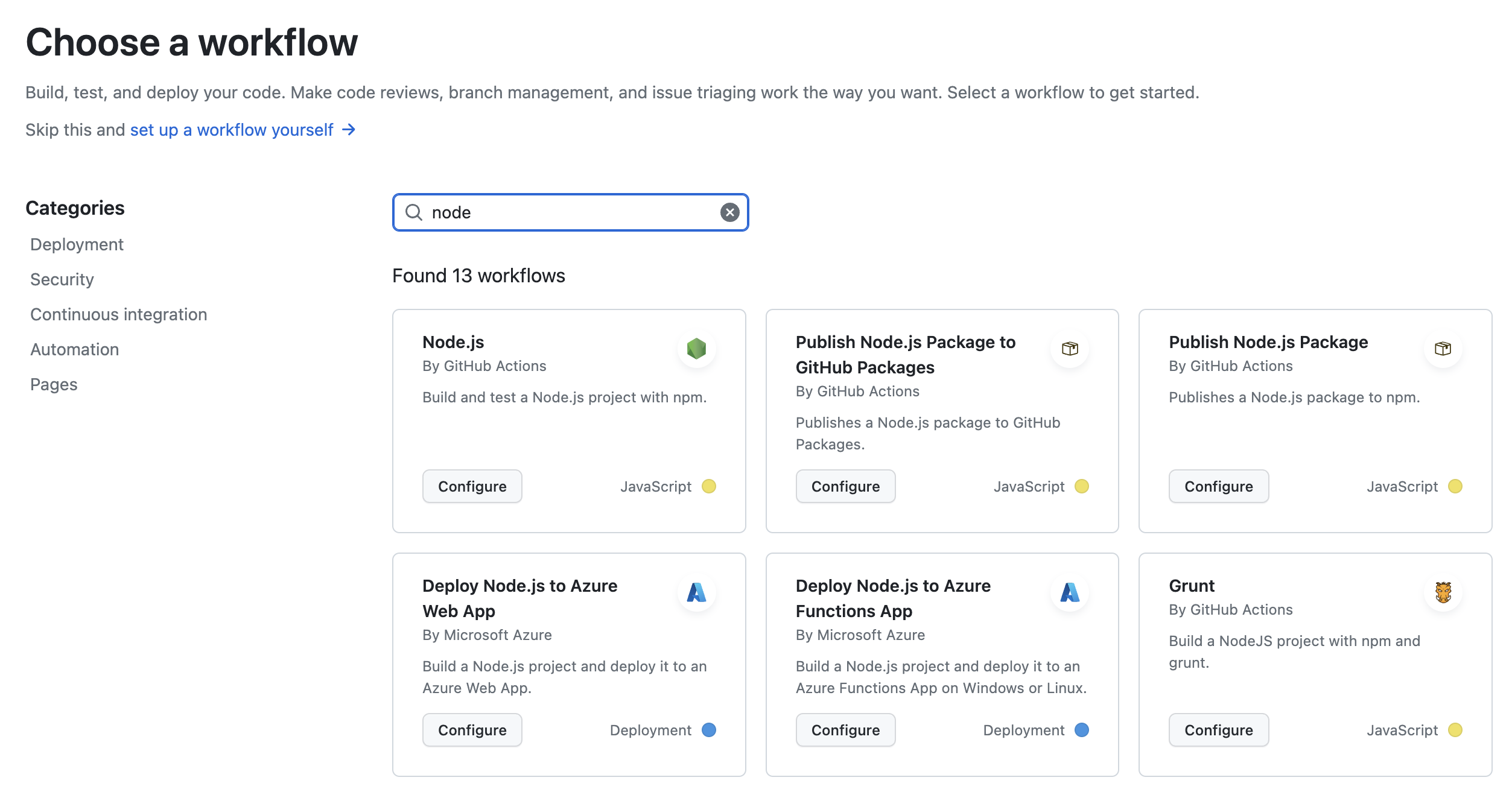1512x789 pixels.
Task: Click the Grunt boar logo icon
Action: 1443,592
